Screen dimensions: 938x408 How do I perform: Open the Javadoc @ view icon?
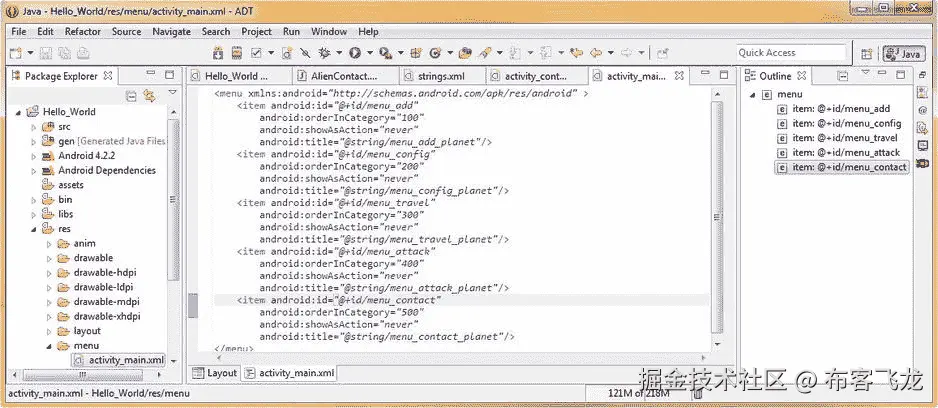922,110
